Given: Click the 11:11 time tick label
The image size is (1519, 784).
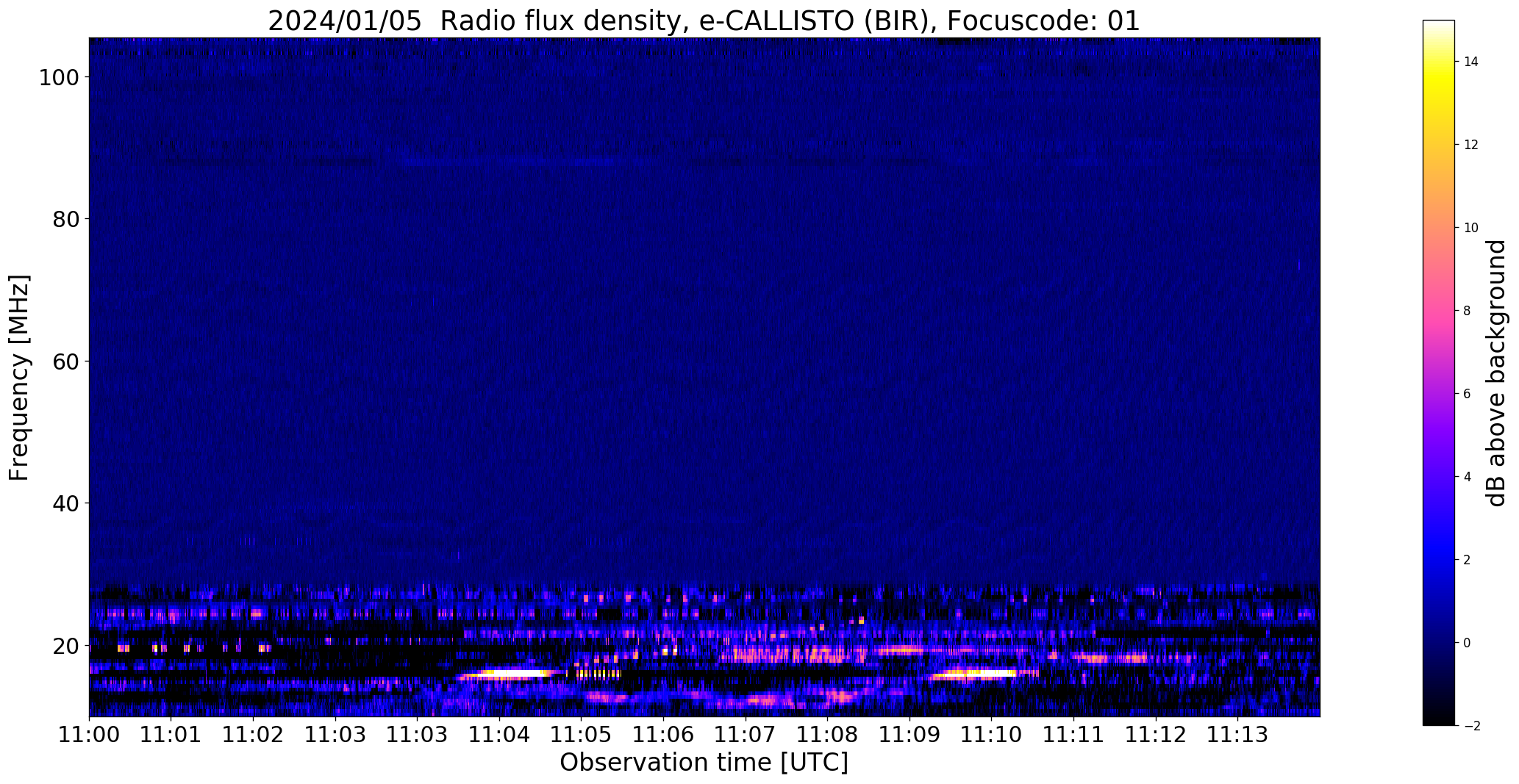Looking at the screenshot, I should coord(1073,735).
